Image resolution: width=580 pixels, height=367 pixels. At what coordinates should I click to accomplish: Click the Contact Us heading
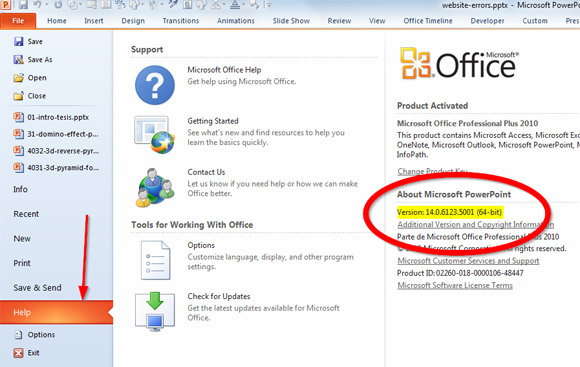point(206,172)
